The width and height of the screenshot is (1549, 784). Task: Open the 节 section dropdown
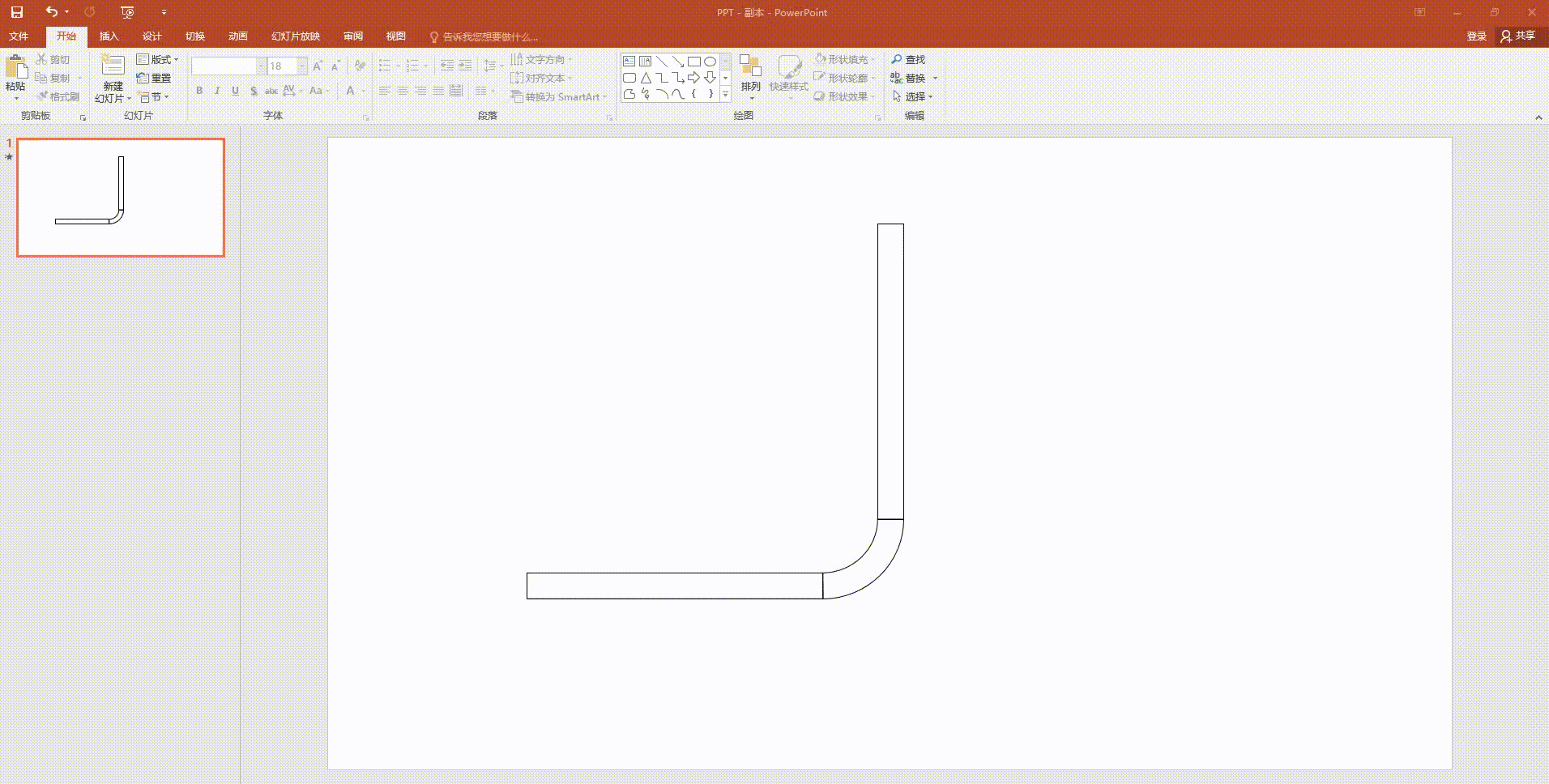click(155, 97)
